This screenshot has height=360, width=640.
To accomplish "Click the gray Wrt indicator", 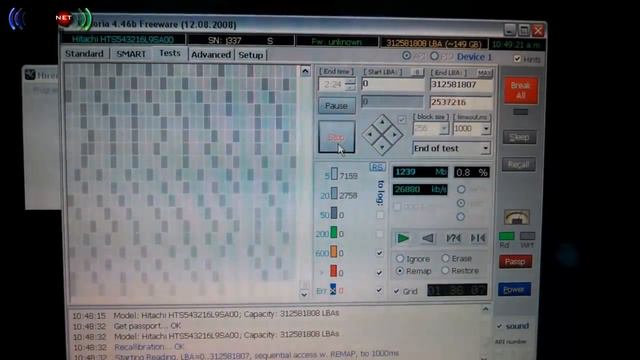I will [527, 236].
